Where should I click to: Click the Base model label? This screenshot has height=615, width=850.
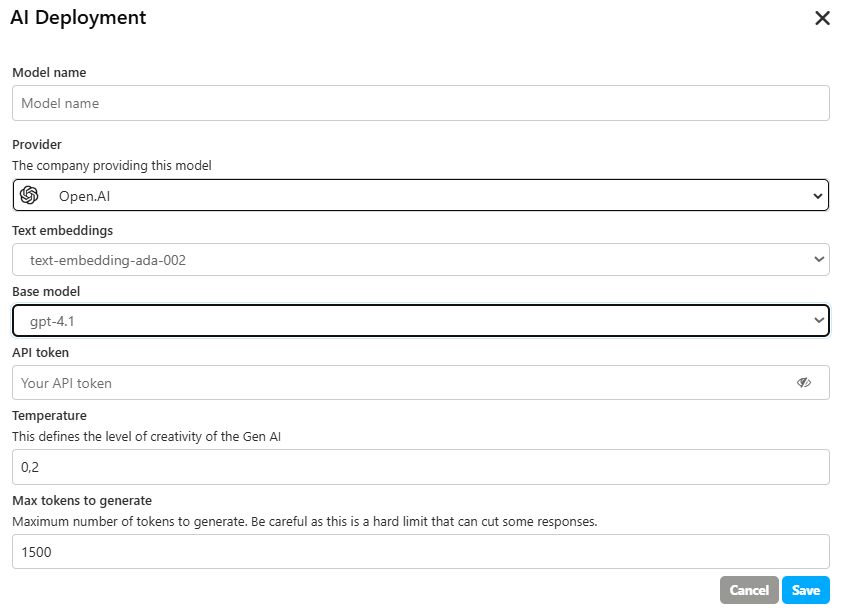[46, 291]
